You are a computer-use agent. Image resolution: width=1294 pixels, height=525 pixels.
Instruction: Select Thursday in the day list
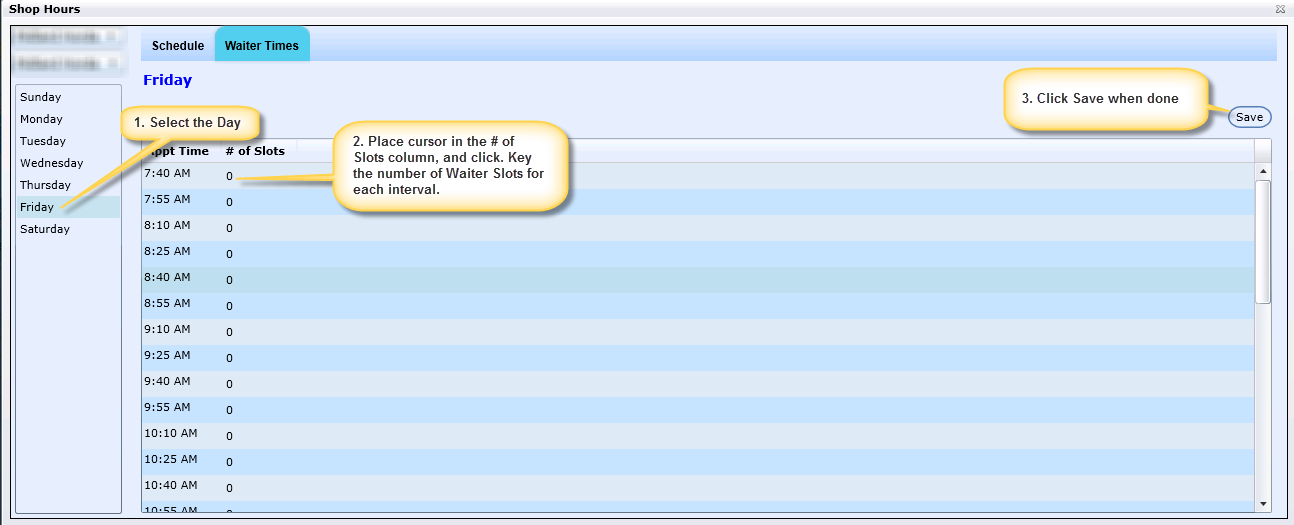[46, 185]
